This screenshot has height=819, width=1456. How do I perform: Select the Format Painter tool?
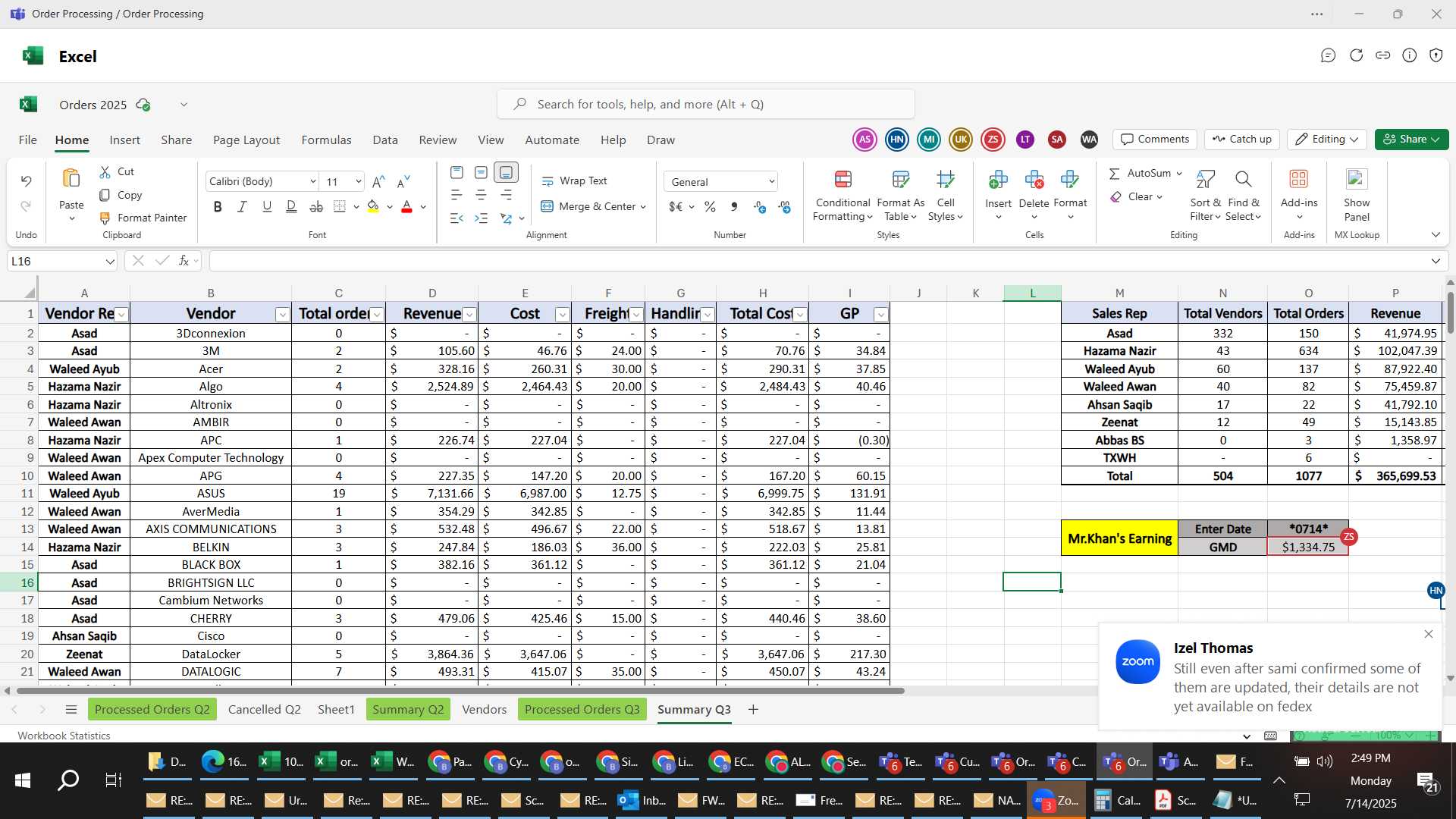pyautogui.click(x=143, y=218)
